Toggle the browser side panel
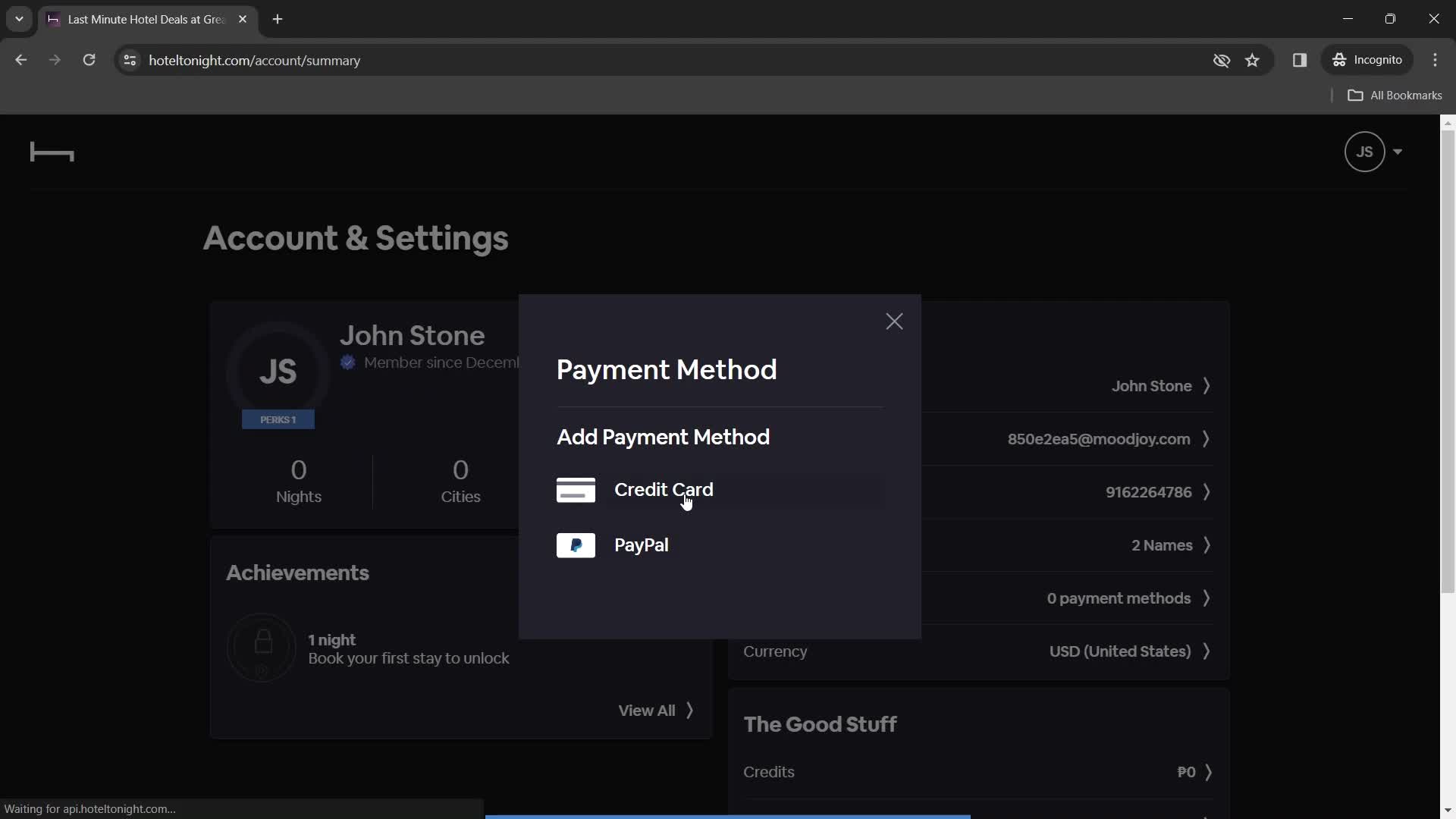The width and height of the screenshot is (1456, 819). [1300, 60]
